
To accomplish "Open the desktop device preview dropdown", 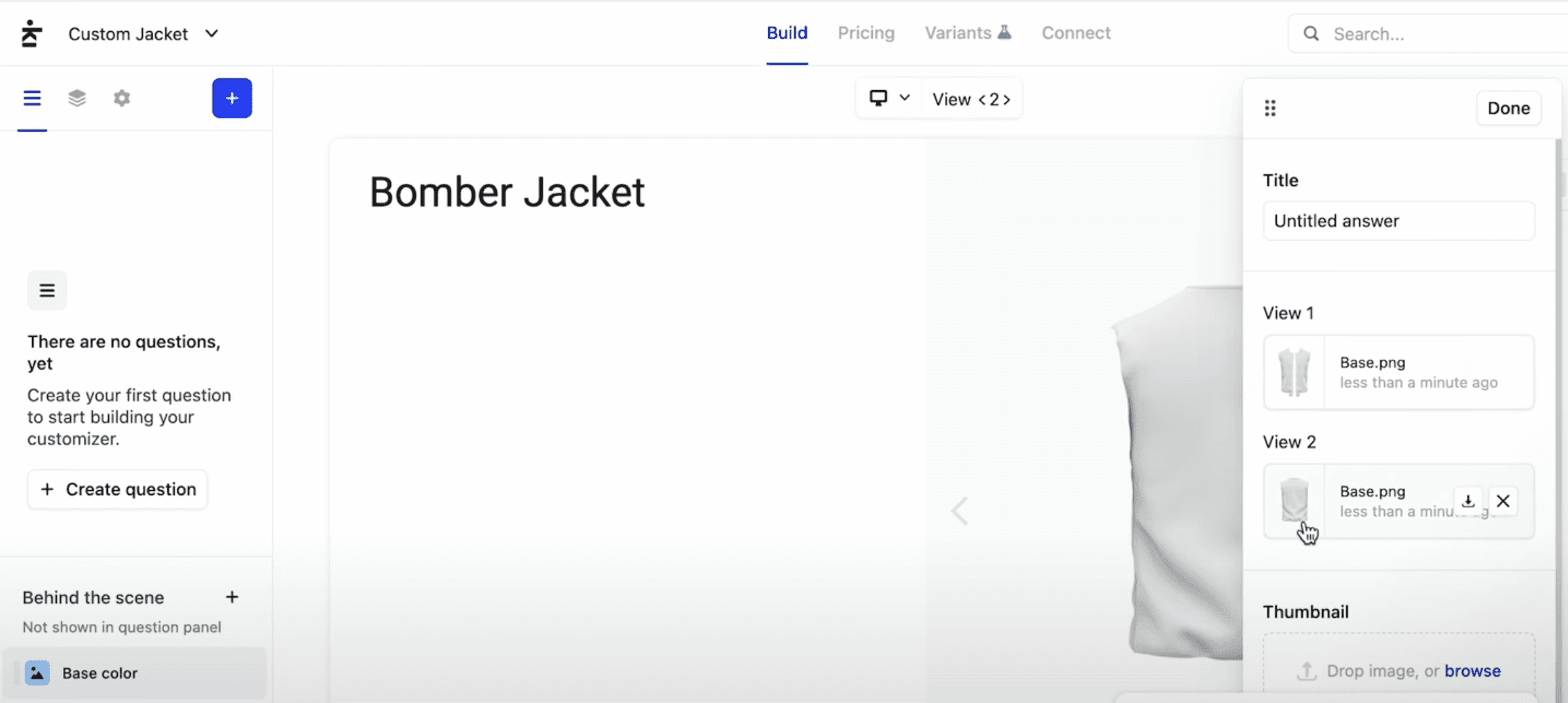I will 889,98.
